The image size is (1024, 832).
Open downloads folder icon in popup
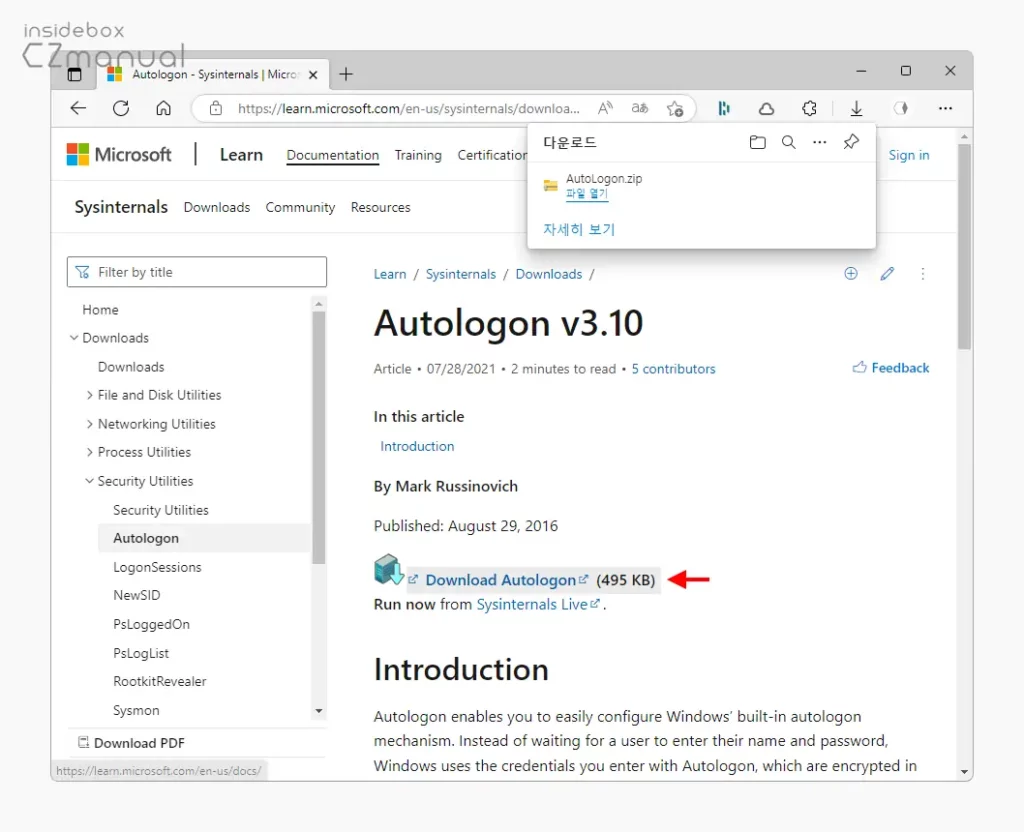click(757, 143)
